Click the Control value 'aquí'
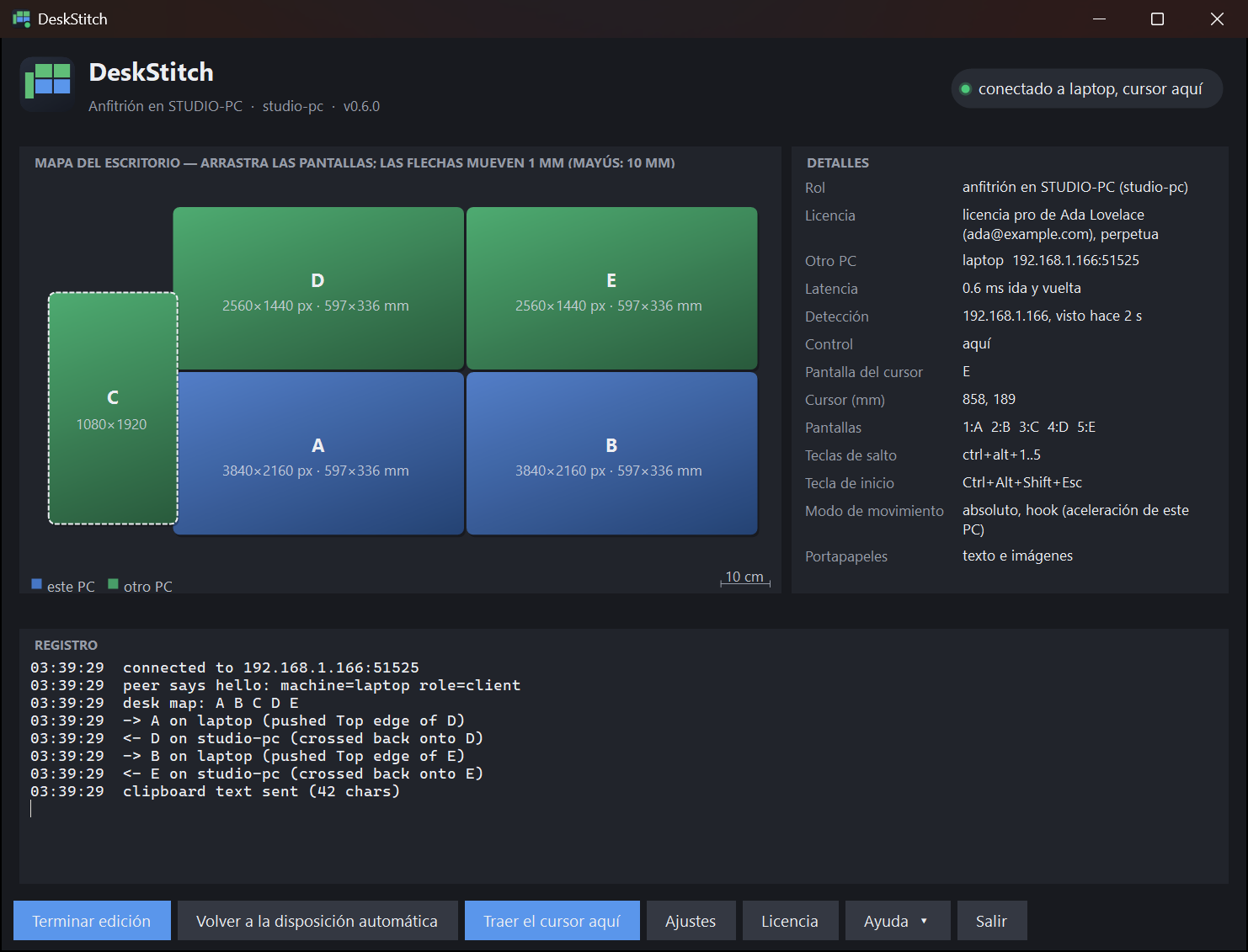 [977, 343]
